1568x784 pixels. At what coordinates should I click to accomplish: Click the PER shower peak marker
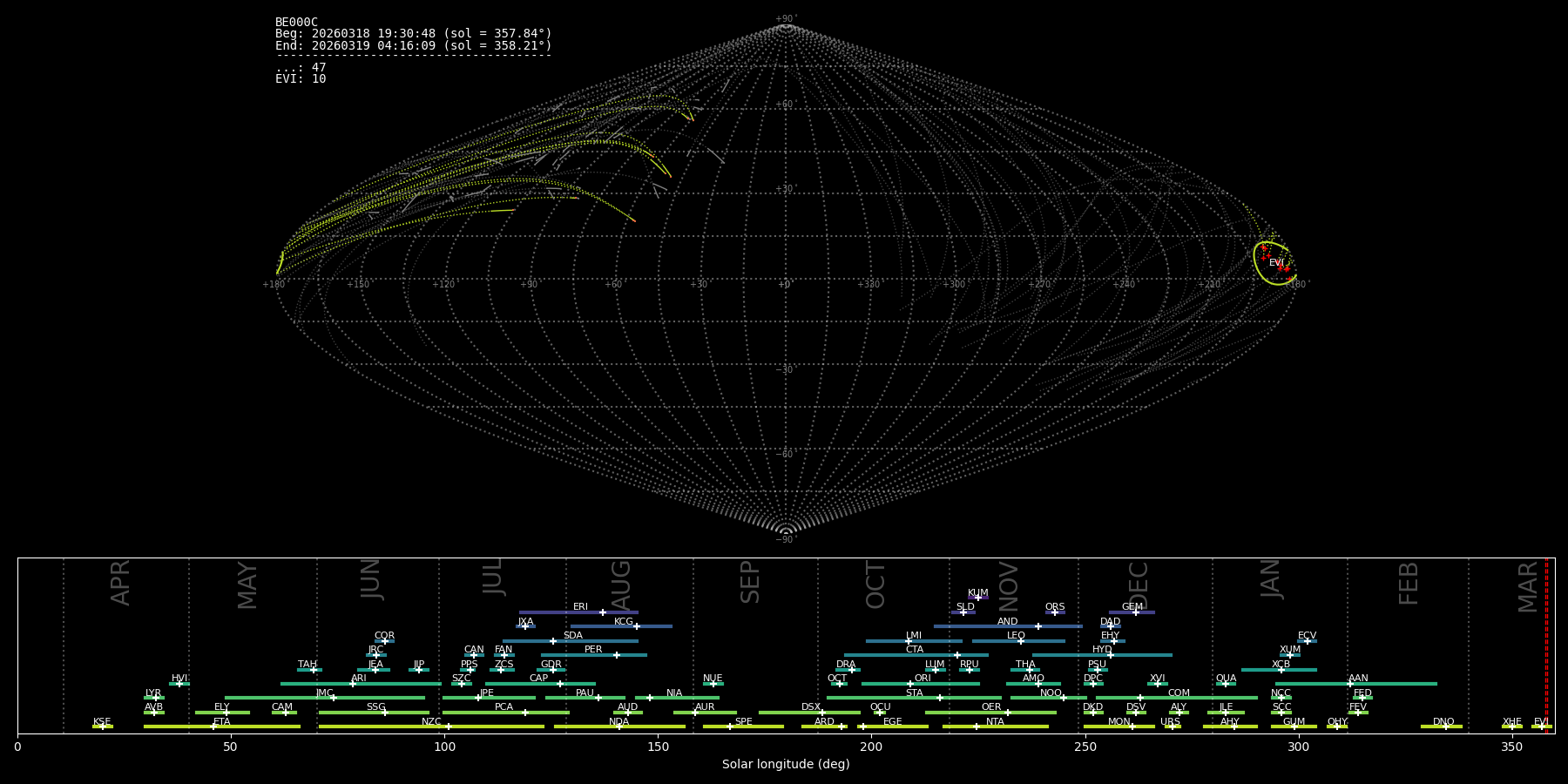617,655
